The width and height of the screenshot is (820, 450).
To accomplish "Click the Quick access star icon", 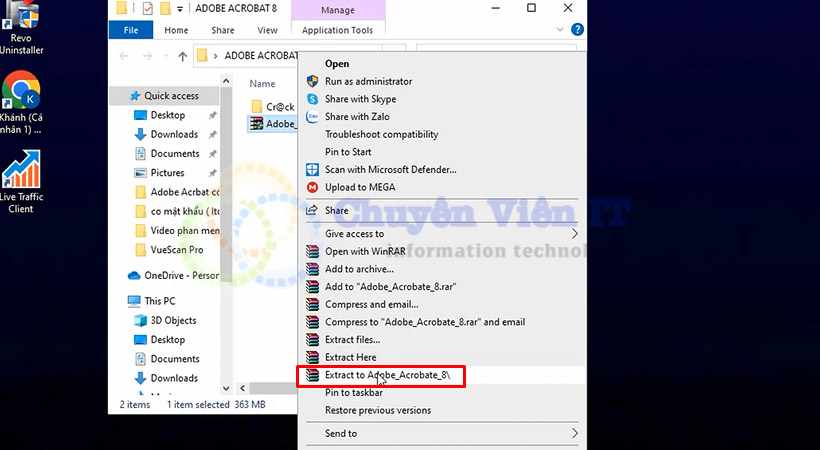I will [135, 96].
